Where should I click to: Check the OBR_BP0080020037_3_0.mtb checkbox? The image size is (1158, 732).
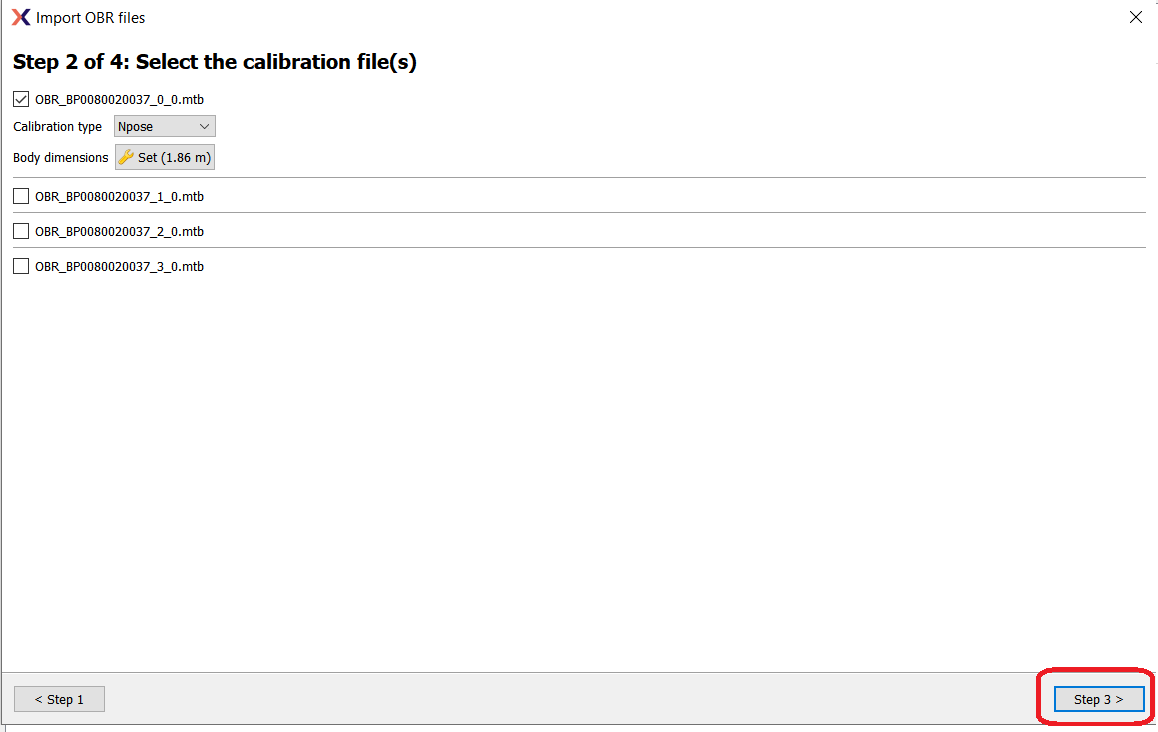(21, 266)
